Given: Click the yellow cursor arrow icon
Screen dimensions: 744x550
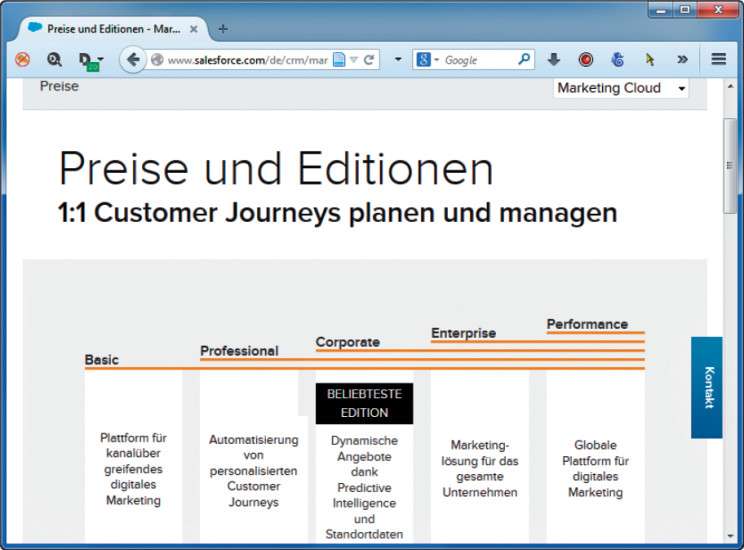Looking at the screenshot, I should [650, 60].
